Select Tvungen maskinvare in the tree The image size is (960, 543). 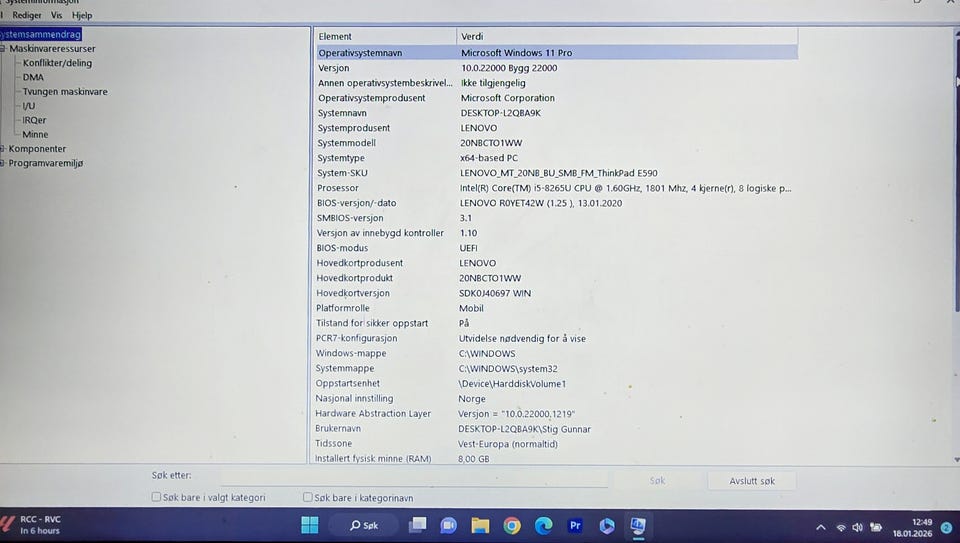click(65, 91)
